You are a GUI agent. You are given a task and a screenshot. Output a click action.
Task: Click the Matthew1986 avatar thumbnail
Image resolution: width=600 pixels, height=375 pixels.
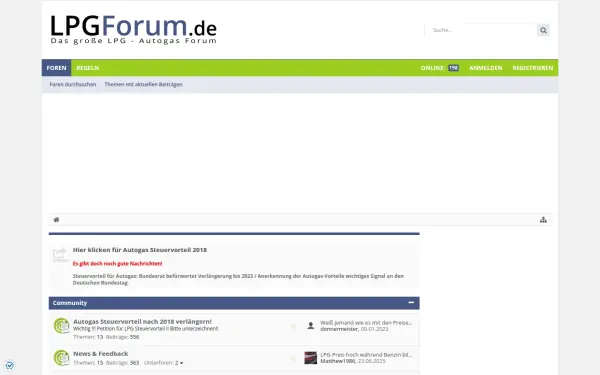(311, 358)
